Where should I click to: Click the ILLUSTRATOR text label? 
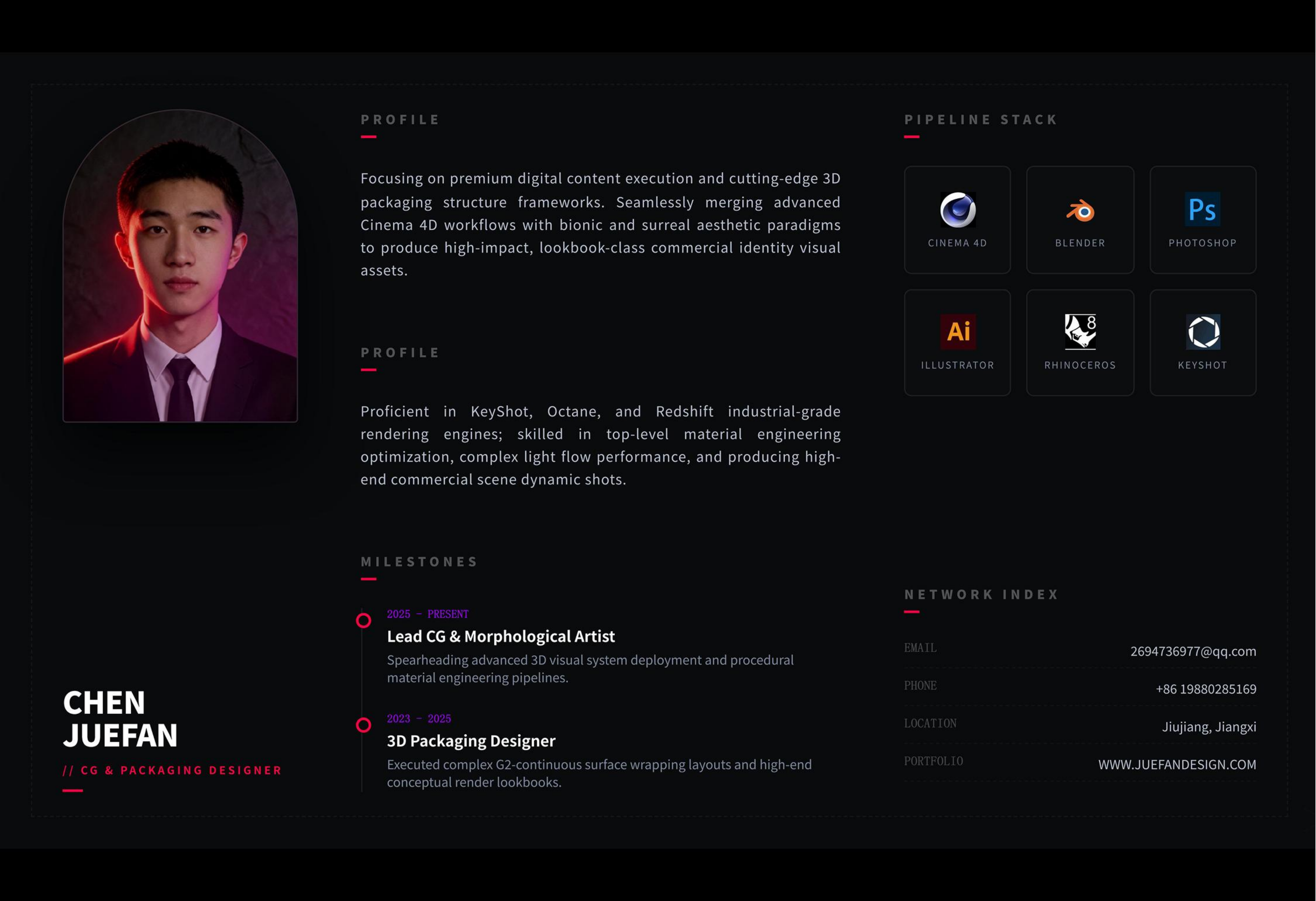[958, 365]
